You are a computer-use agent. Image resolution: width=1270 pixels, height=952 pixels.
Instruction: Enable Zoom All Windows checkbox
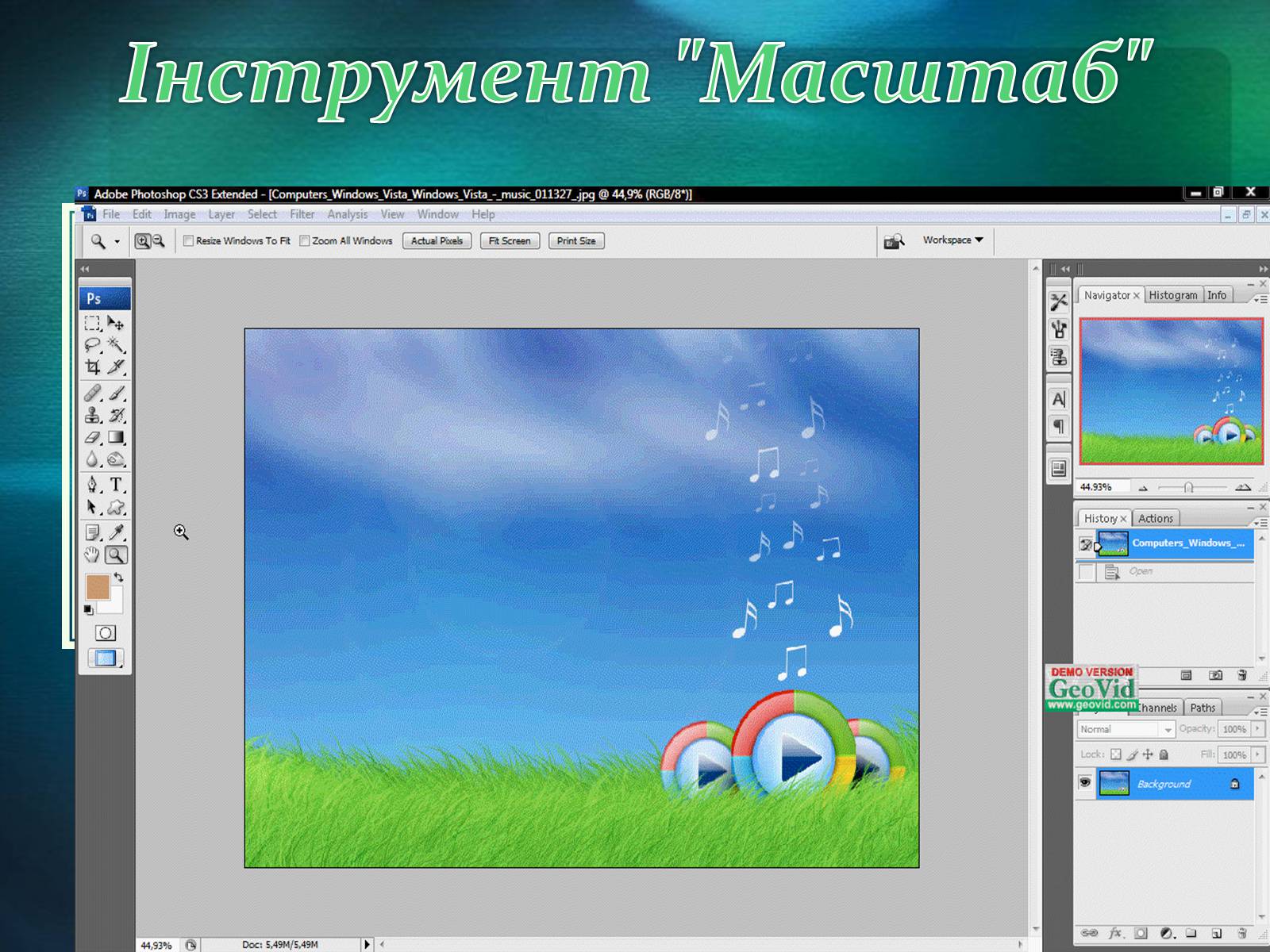click(x=304, y=241)
